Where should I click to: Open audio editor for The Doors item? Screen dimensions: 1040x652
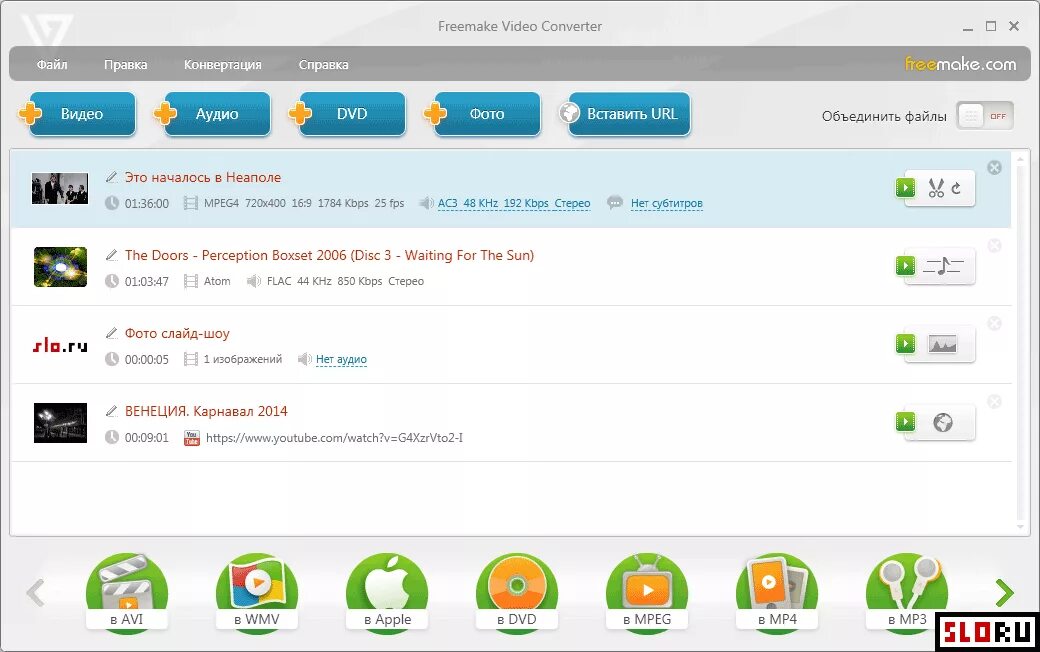pyautogui.click(x=943, y=267)
